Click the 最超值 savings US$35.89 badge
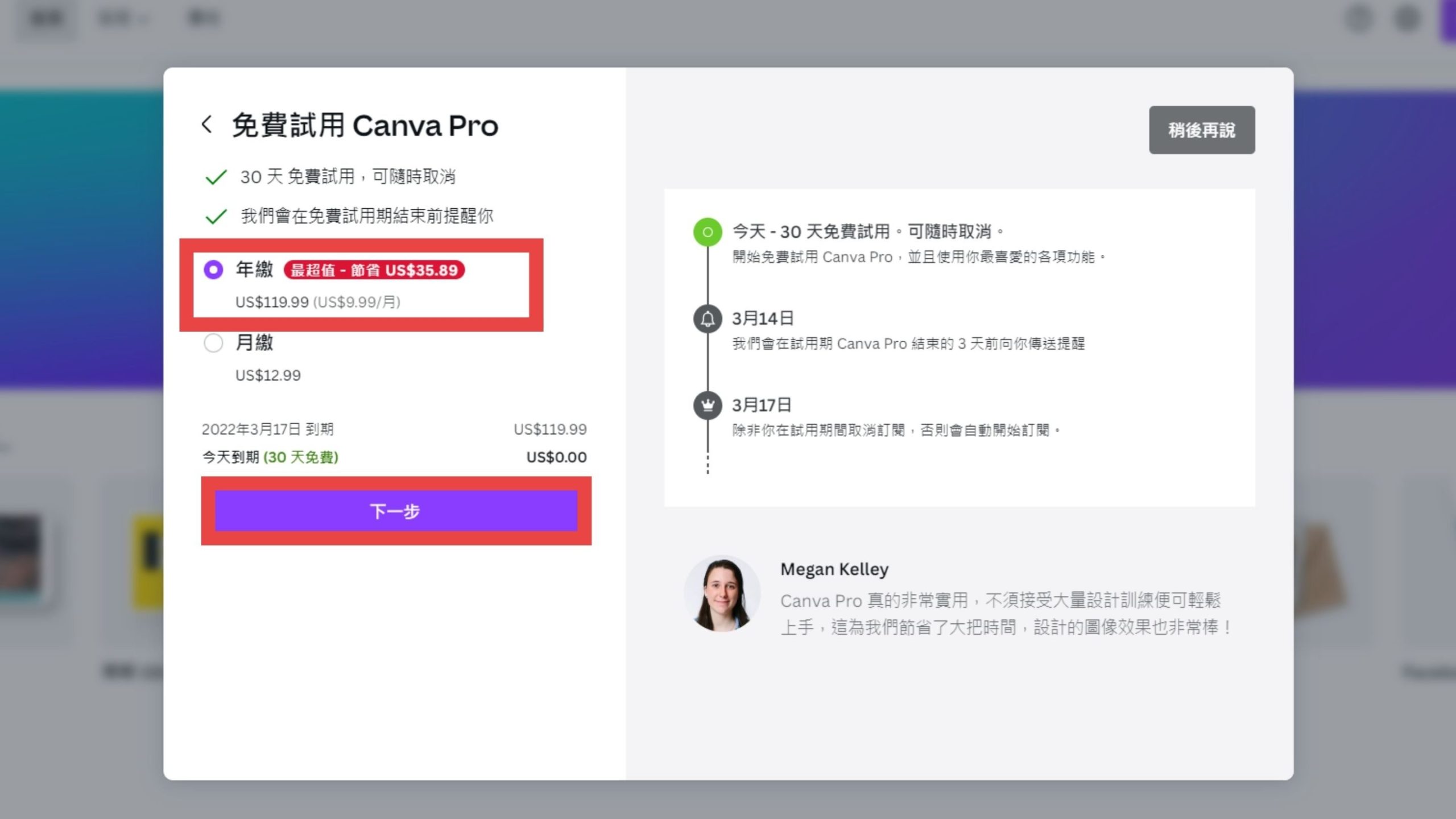The height and width of the screenshot is (819, 1456). (x=374, y=270)
